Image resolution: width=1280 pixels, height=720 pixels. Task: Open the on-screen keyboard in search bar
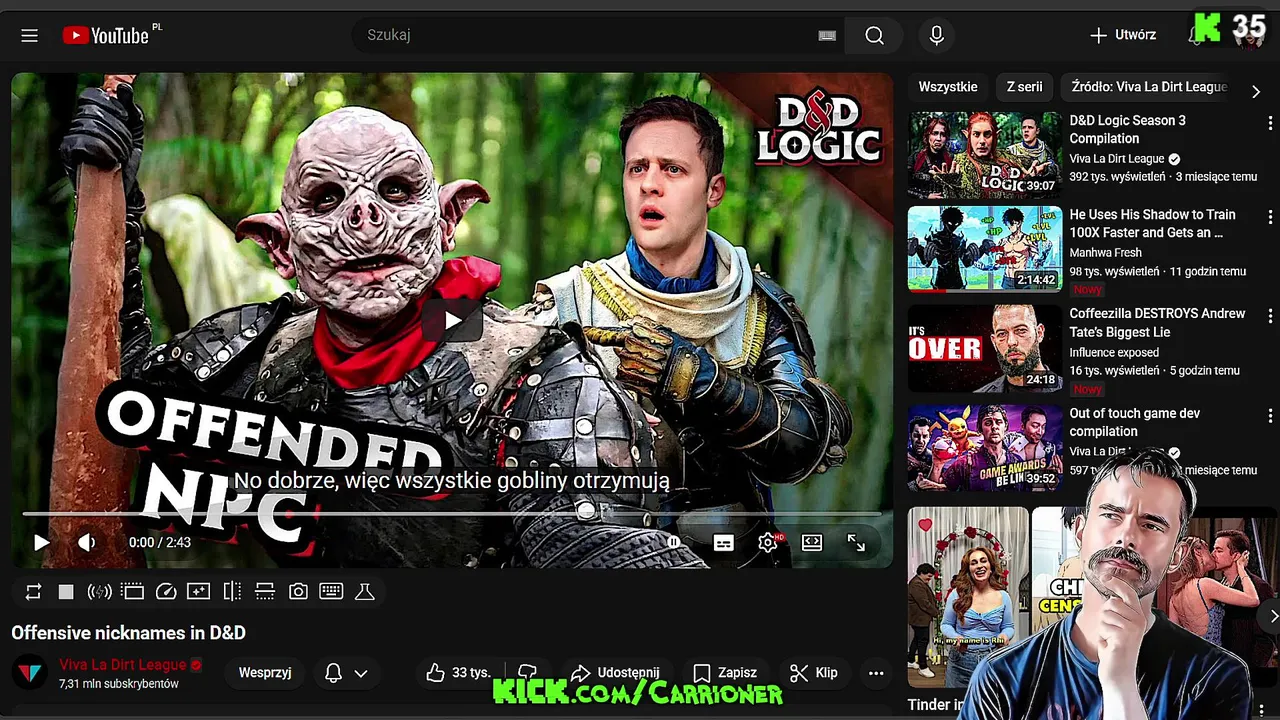(x=827, y=35)
